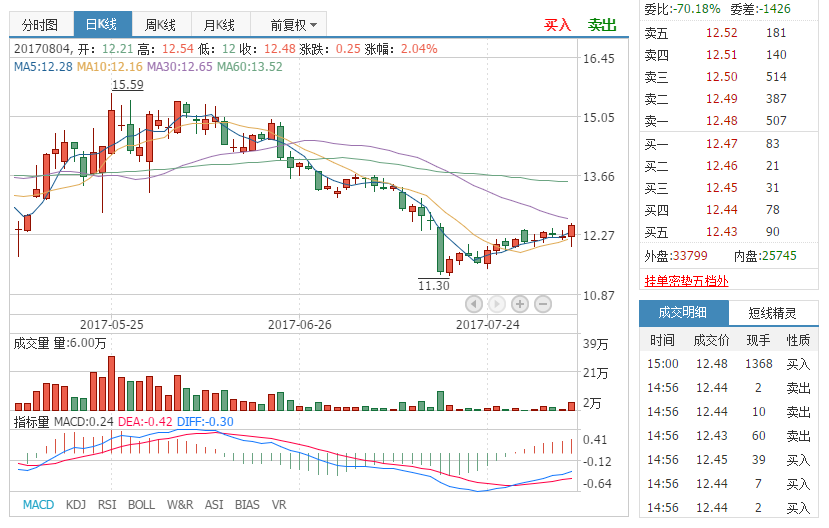The width and height of the screenshot is (829, 528).
Task: Switch indicator to BIAS
Action: click(x=247, y=505)
